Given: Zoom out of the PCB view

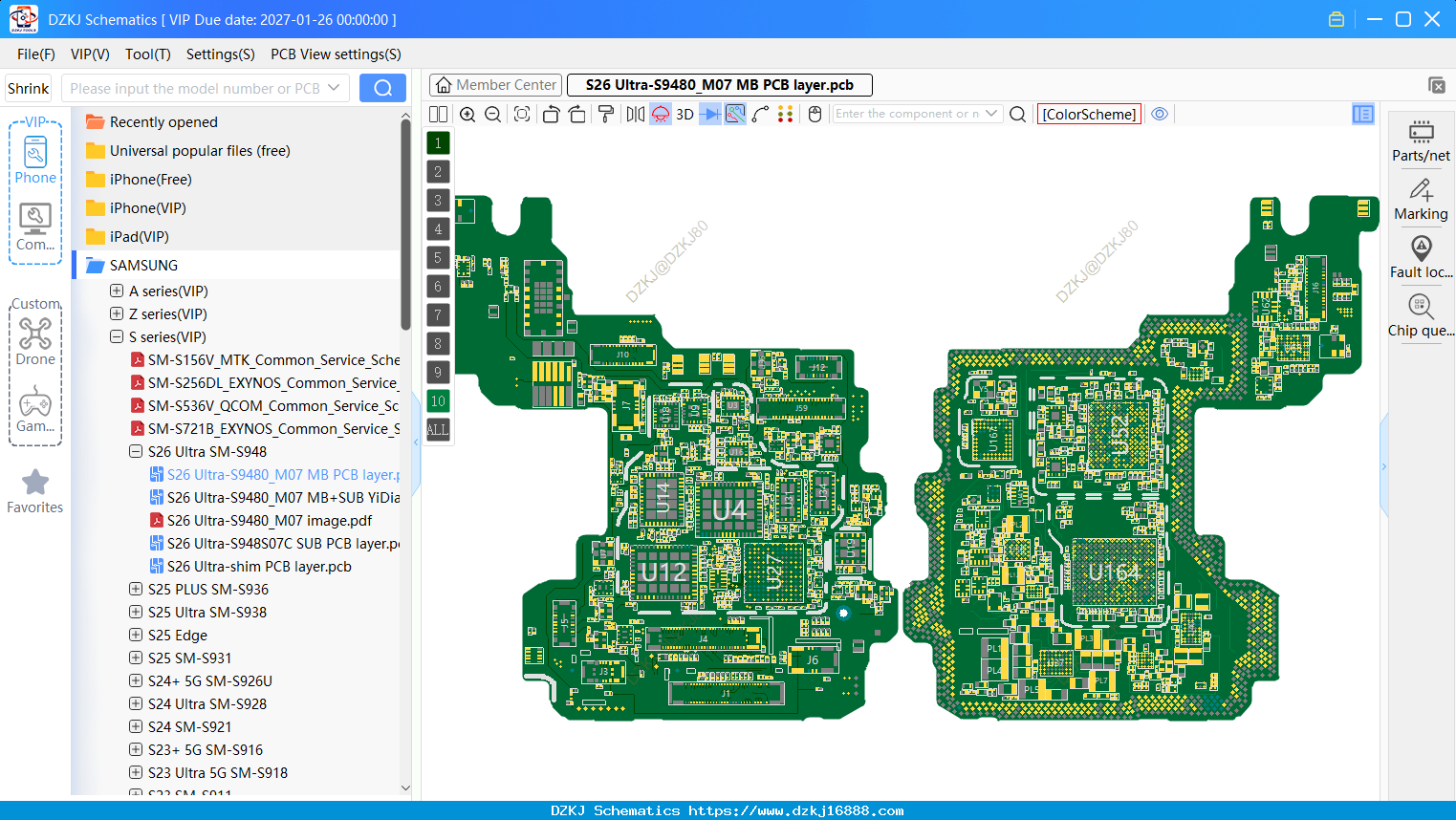Looking at the screenshot, I should (x=493, y=114).
